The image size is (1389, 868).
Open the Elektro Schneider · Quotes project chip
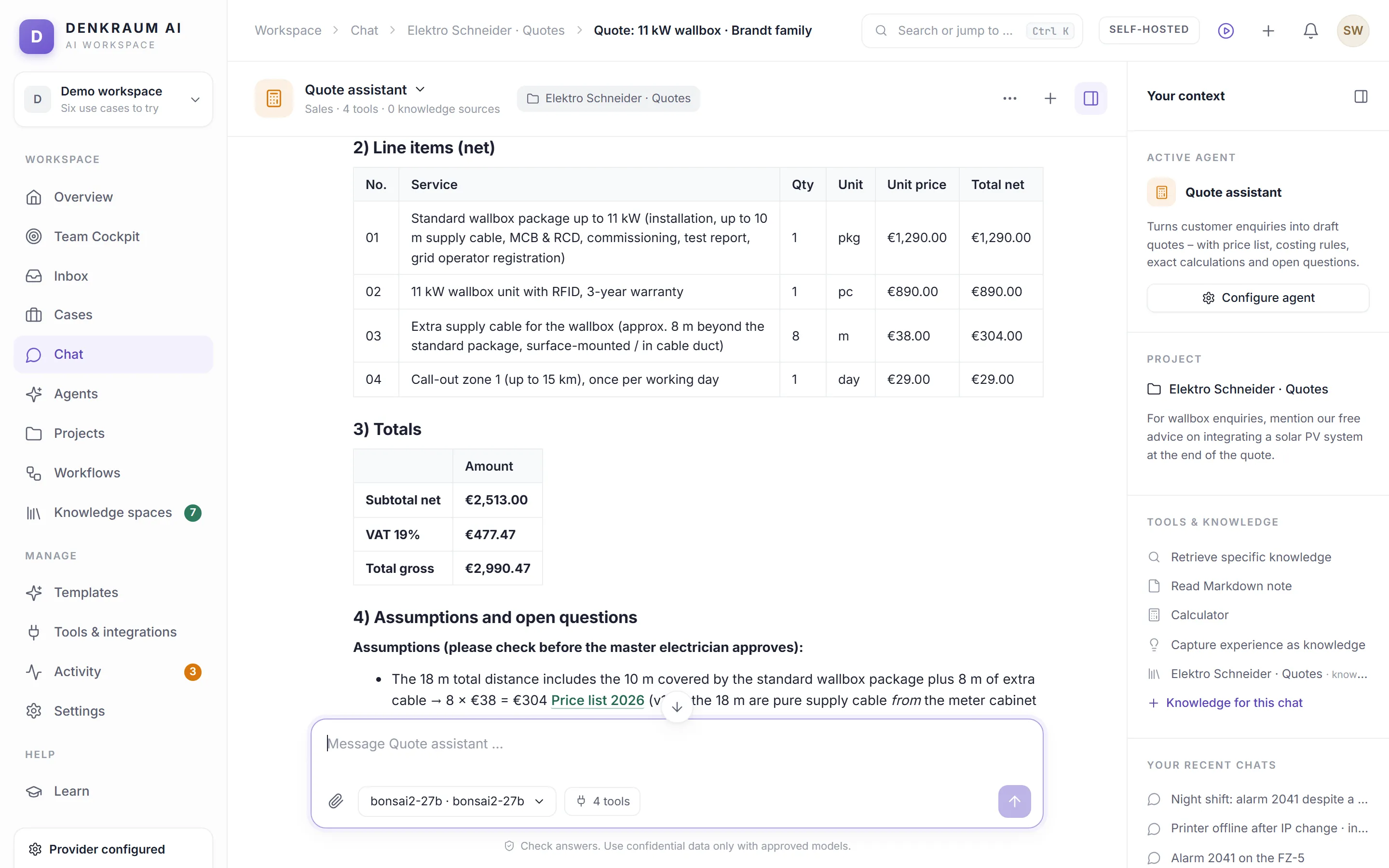point(608,98)
